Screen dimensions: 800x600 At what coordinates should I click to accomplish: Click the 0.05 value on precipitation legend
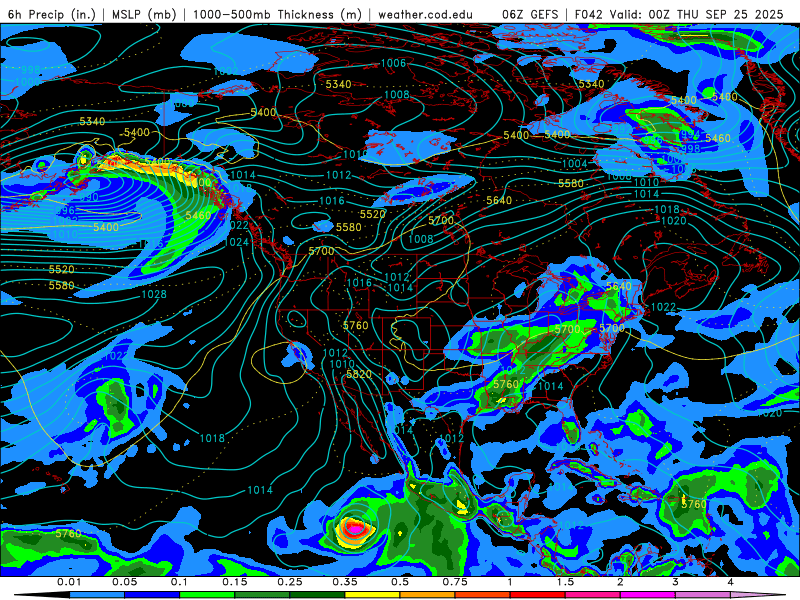pyautogui.click(x=124, y=582)
